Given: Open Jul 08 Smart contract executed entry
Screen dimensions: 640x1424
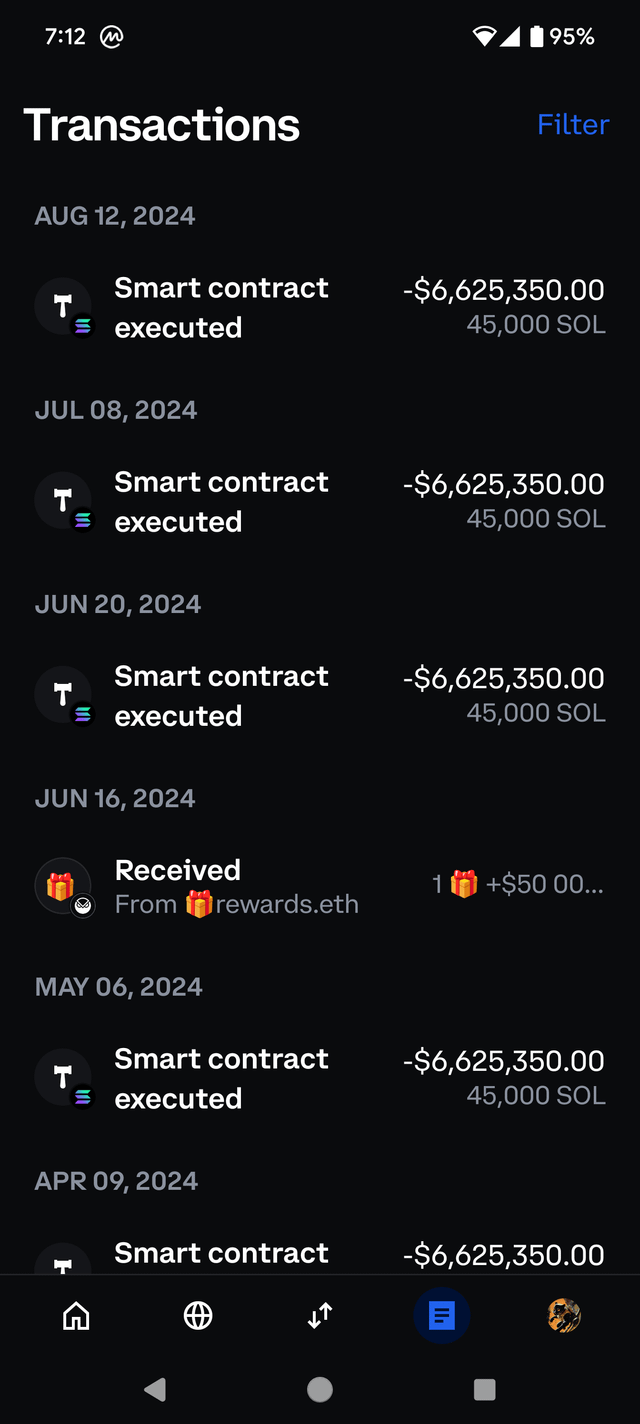Looking at the screenshot, I should [221, 501].
